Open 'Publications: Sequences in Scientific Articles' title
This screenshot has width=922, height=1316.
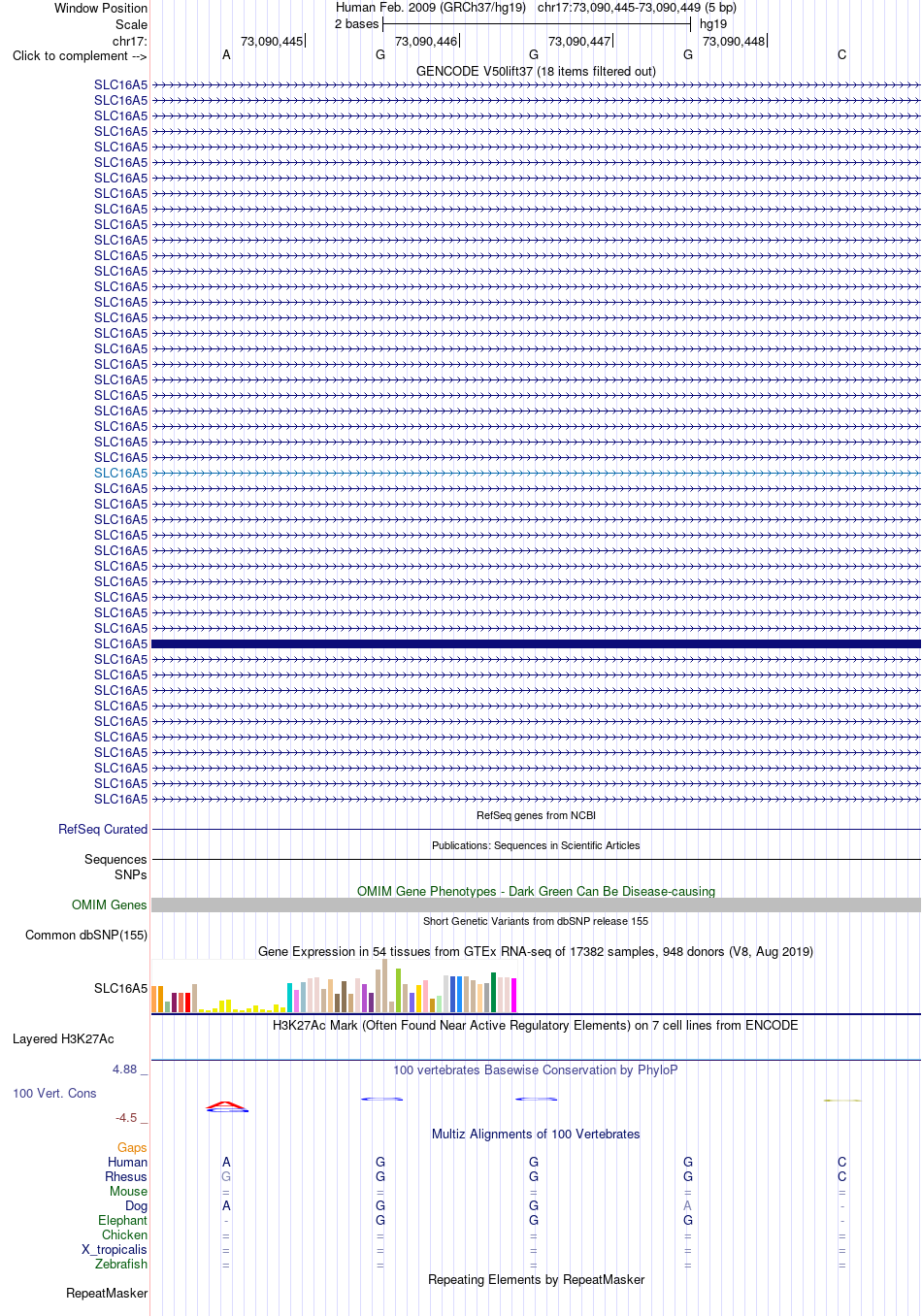(x=536, y=845)
